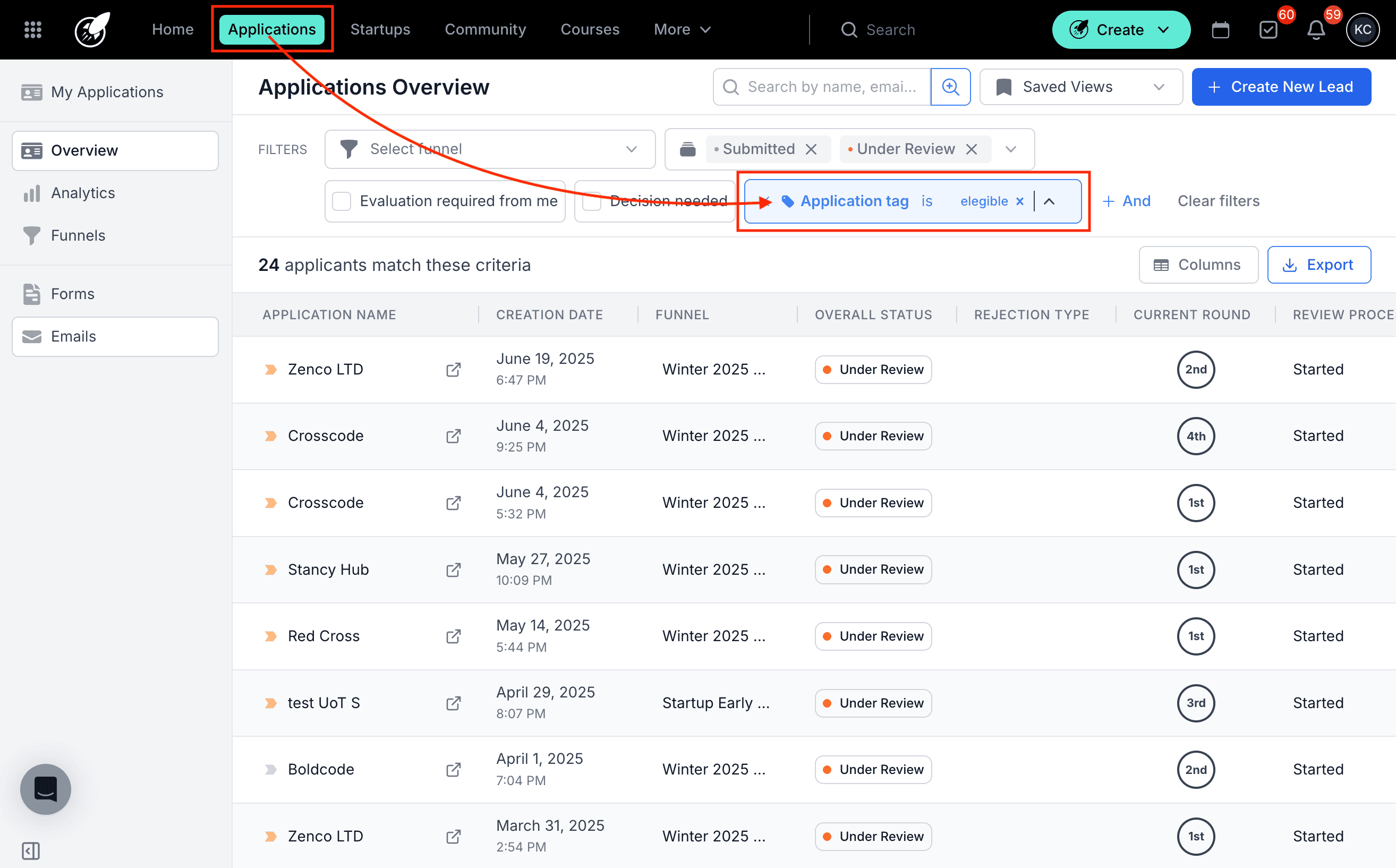The width and height of the screenshot is (1396, 868).
Task: Open Zenco LTD external link icon
Action: tap(454, 369)
